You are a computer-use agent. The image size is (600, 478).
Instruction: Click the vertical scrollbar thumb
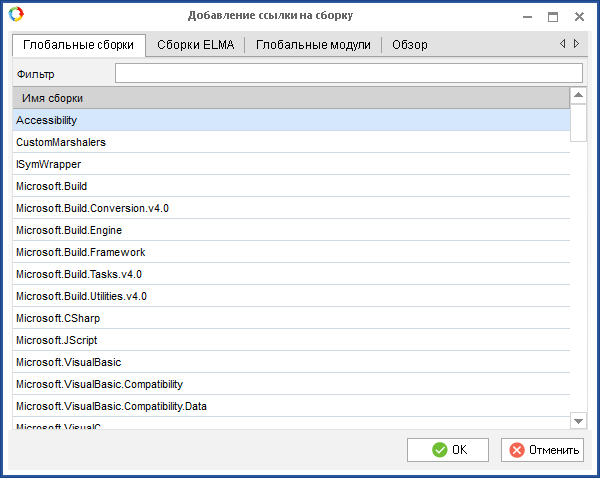578,123
